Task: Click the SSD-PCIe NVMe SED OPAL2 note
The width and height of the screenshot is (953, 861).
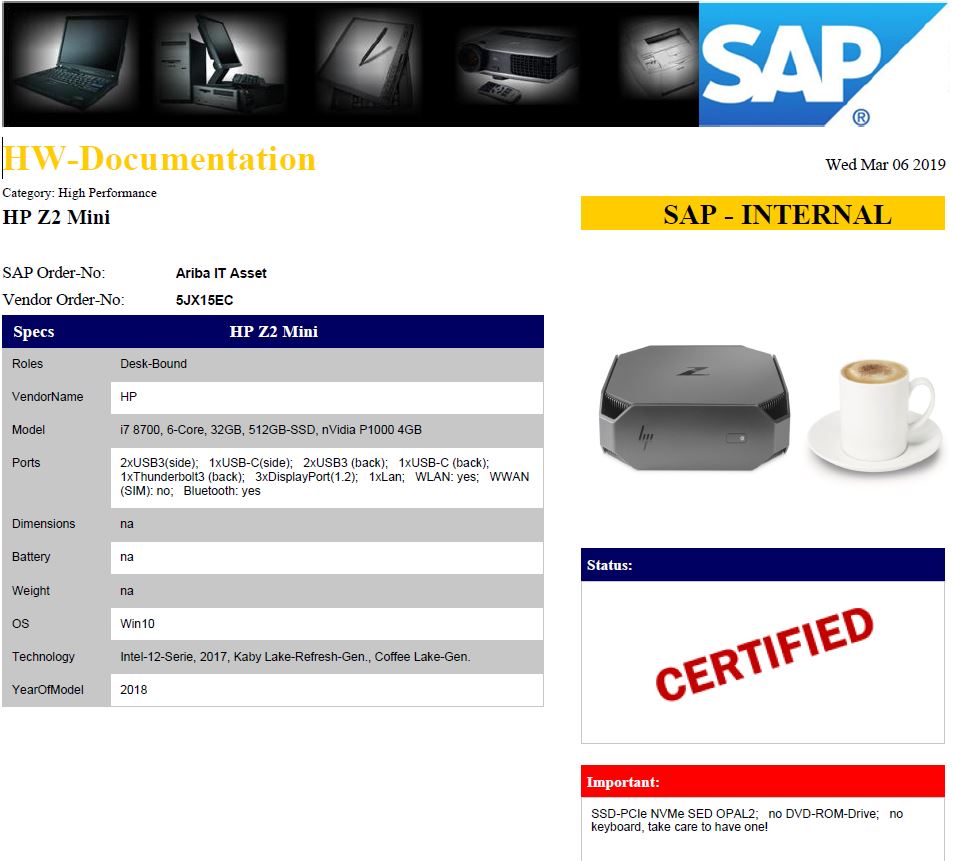Action: click(747, 820)
